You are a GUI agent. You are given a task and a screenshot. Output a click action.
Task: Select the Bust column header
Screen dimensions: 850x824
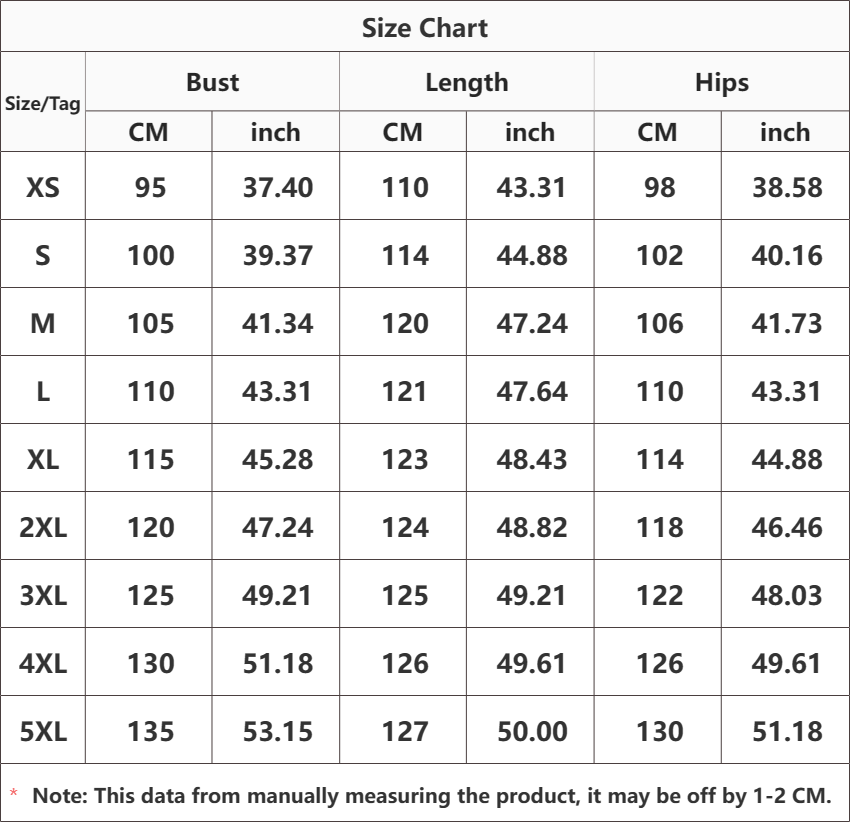click(x=212, y=82)
